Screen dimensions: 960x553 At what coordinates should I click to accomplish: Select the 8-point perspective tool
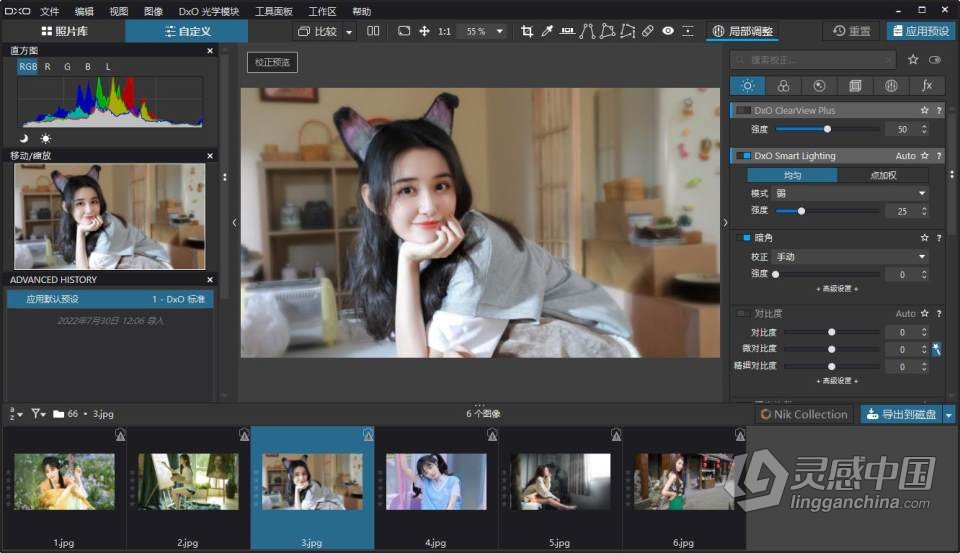[x=628, y=31]
